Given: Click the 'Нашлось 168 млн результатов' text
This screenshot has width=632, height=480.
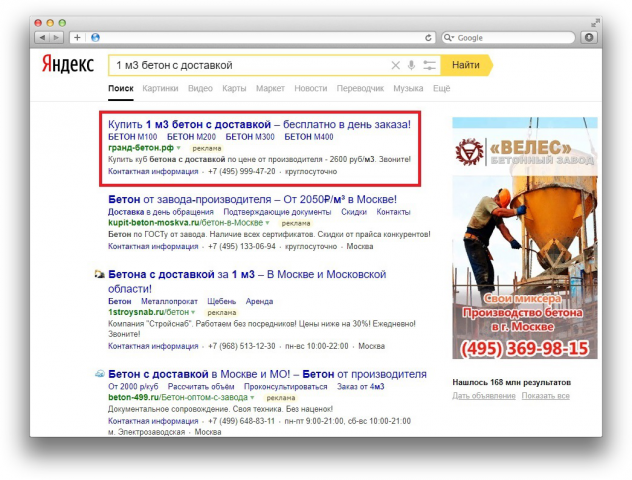Looking at the screenshot, I should point(511,382).
